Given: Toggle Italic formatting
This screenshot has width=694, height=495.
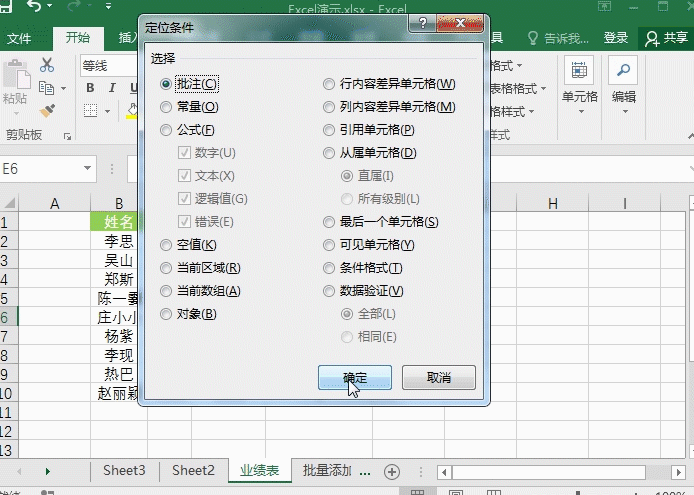Looking at the screenshot, I should pos(112,88).
